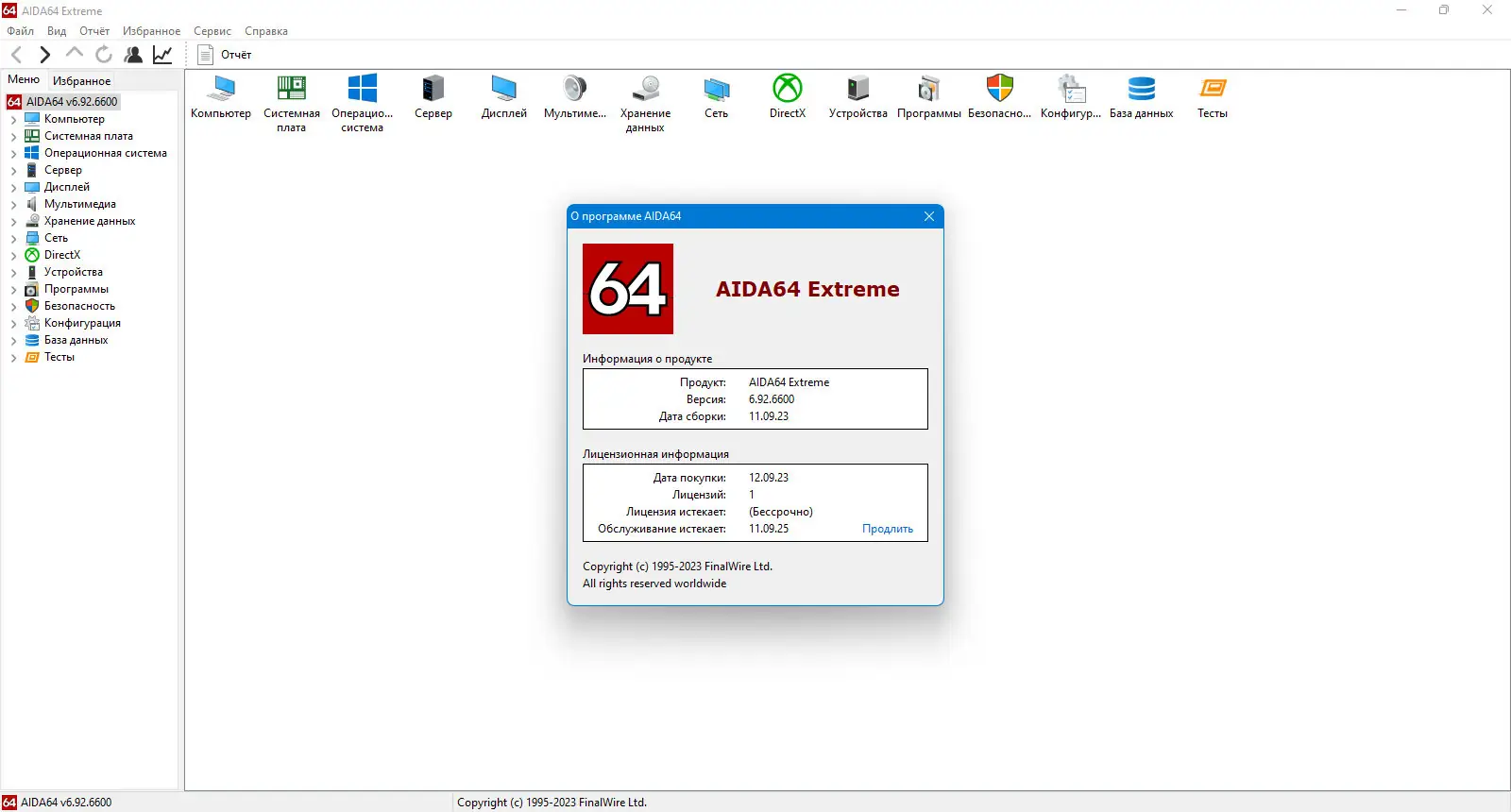Viewport: 1511px width, 812px height.
Task: Expand the DirectX tree node
Action: coord(13,256)
